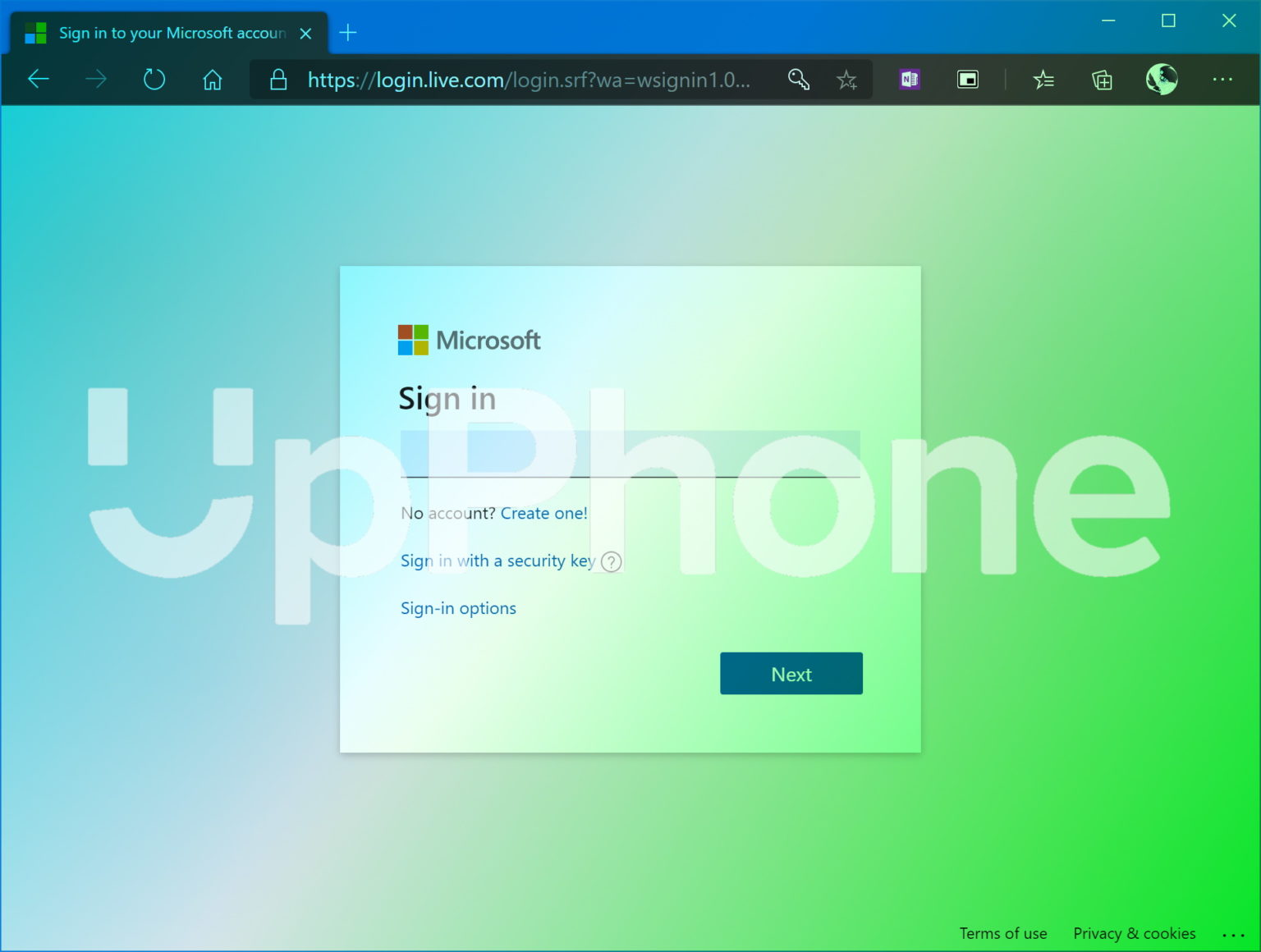Switch browser profile via avatar icon

tap(1161, 79)
